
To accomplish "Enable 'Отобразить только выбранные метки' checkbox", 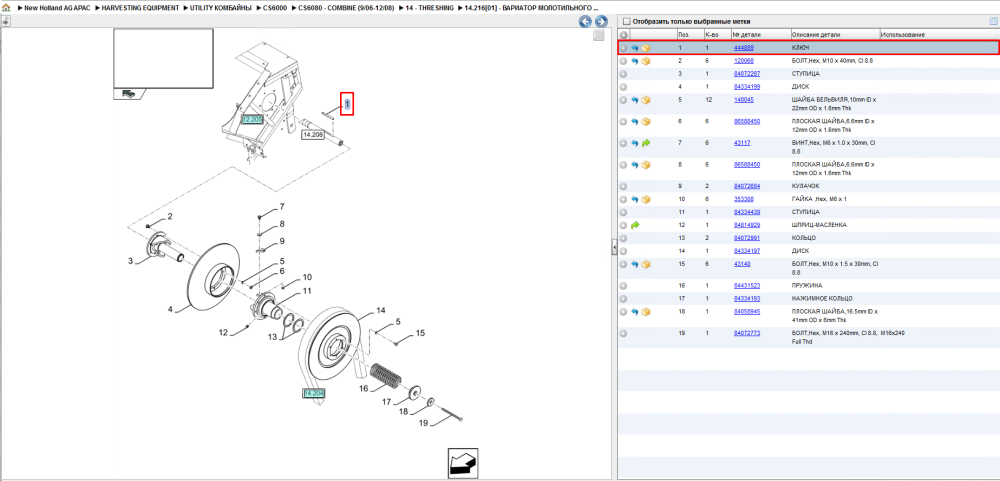I will point(626,21).
